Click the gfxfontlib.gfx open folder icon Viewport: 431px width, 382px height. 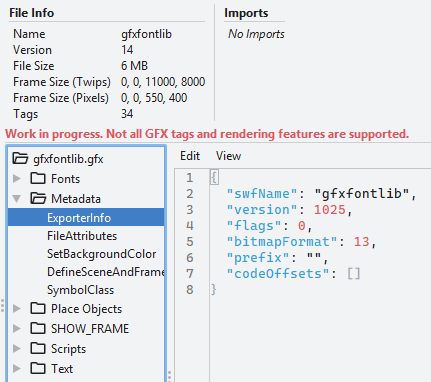[20, 159]
